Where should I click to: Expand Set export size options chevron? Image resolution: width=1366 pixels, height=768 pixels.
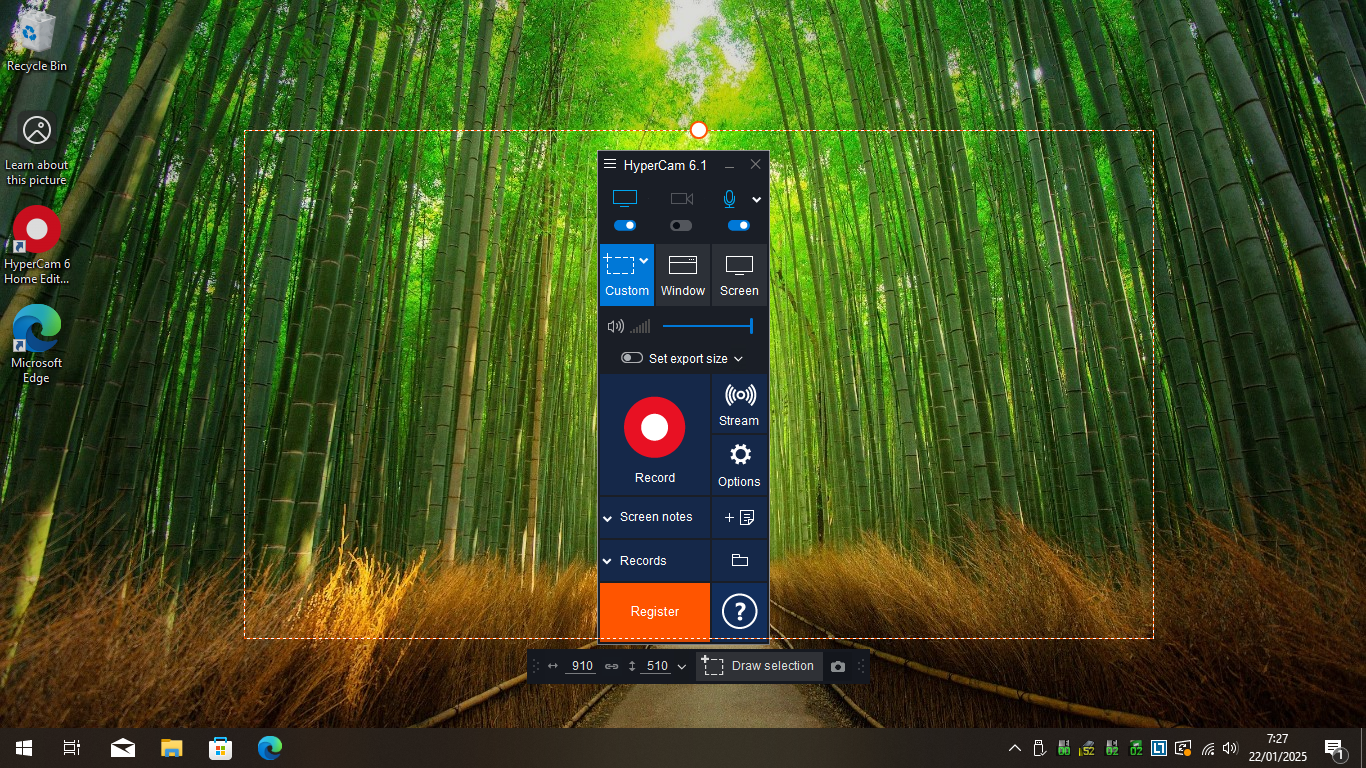[738, 359]
